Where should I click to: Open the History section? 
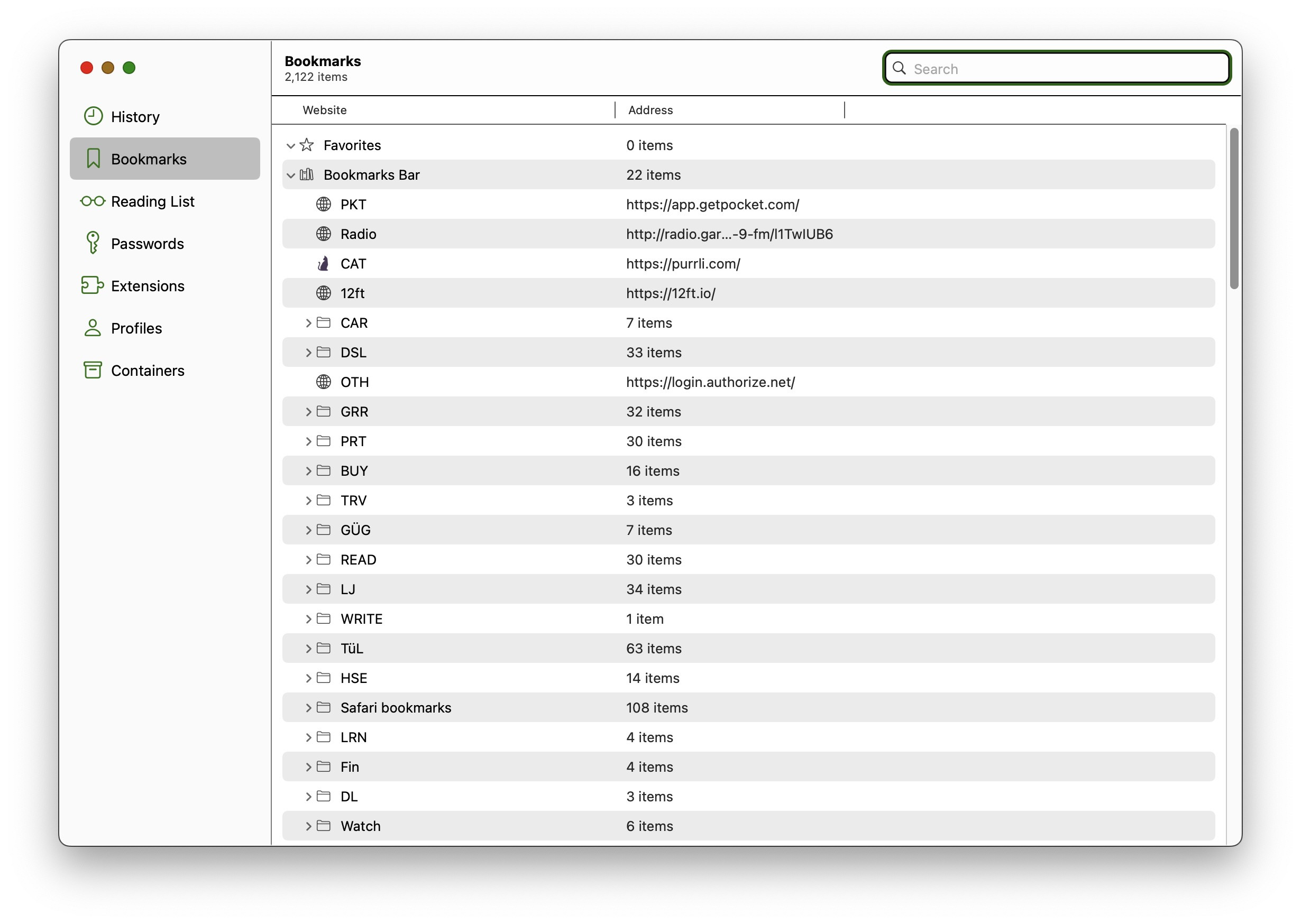click(164, 116)
